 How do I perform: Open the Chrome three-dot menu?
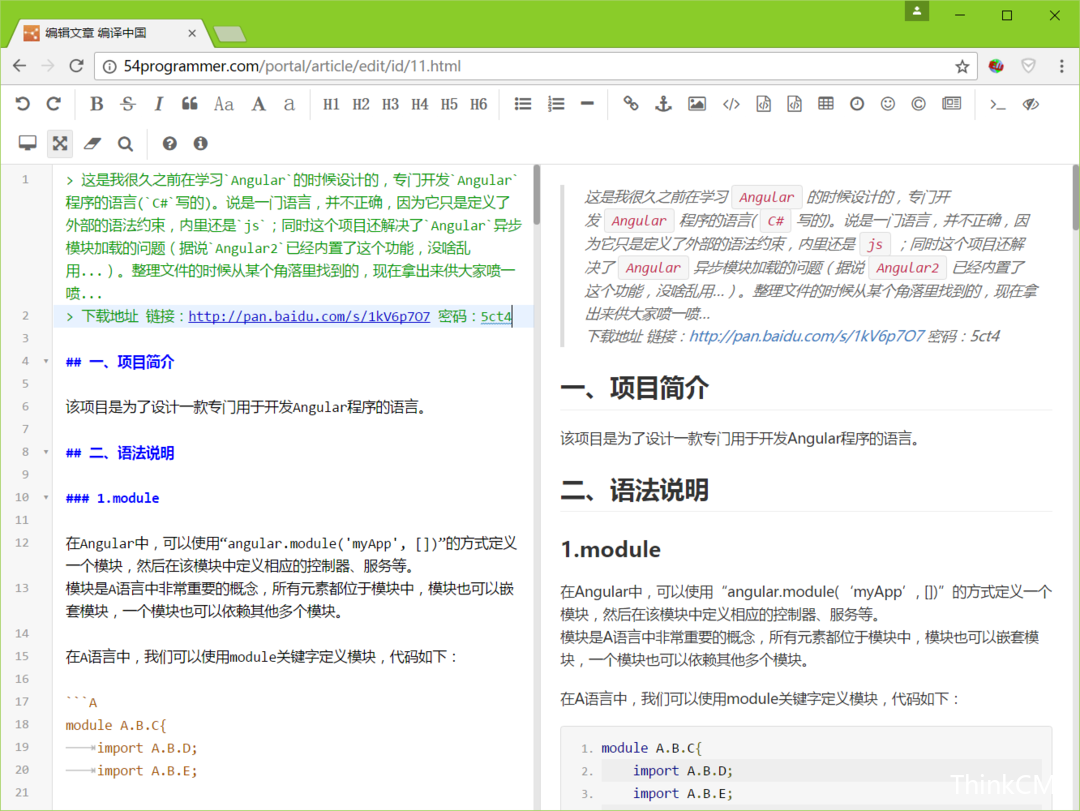pos(1061,66)
